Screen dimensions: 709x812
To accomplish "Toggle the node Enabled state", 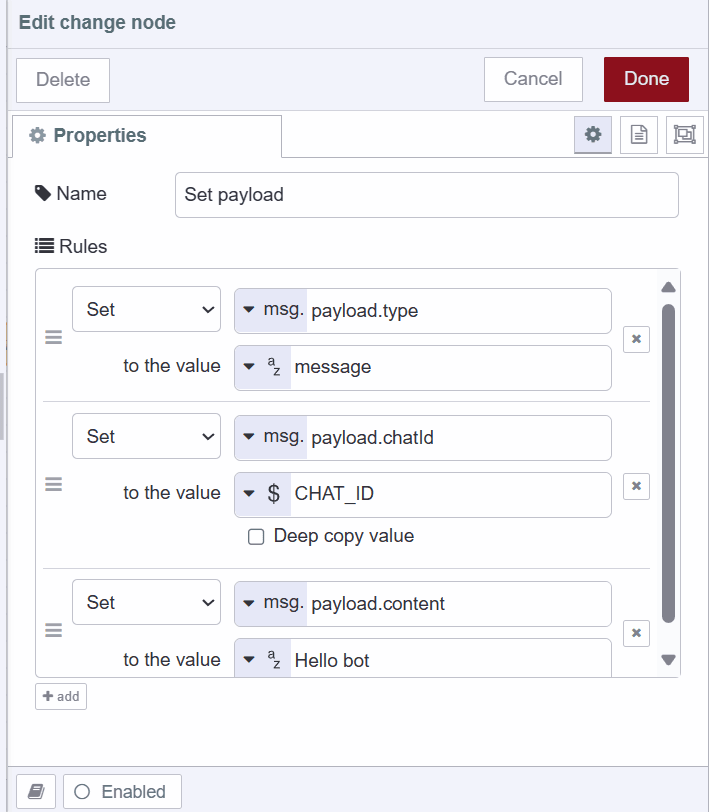I will (x=121, y=790).
